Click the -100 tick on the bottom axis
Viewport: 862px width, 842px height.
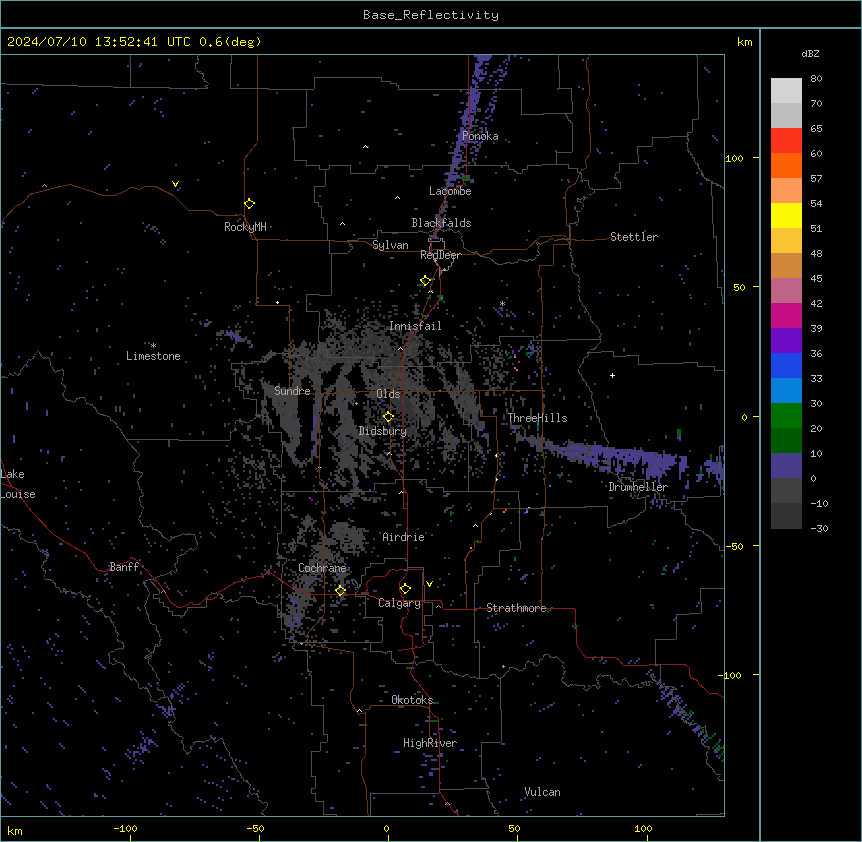[126, 829]
